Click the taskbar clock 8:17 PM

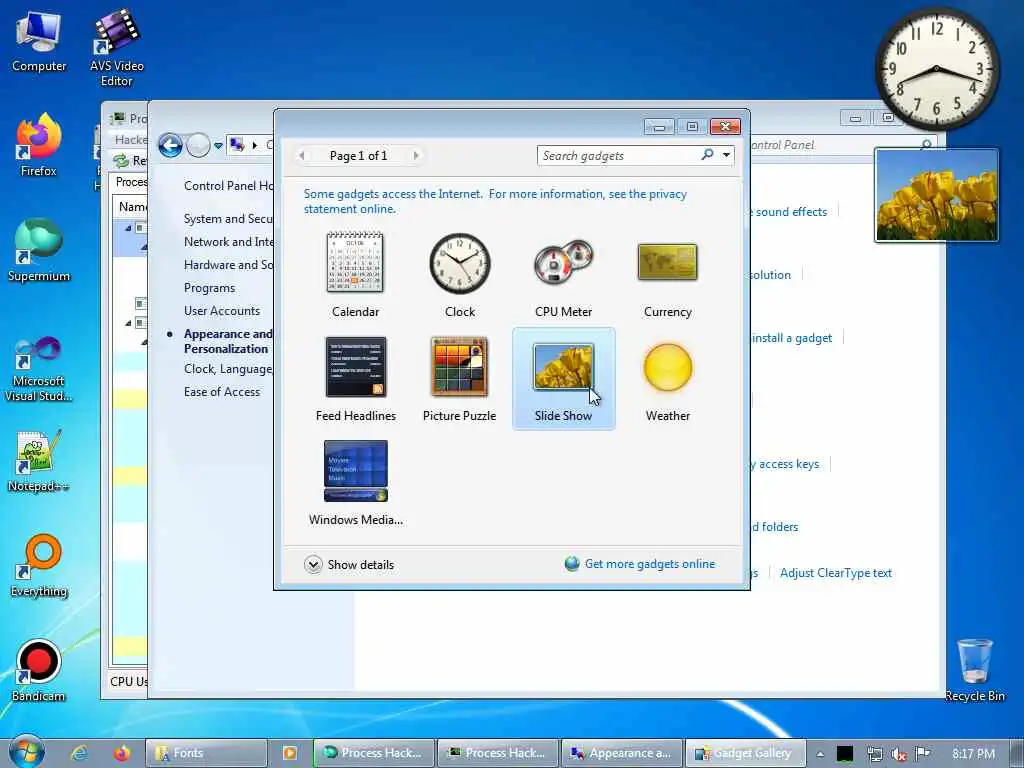click(x=973, y=753)
